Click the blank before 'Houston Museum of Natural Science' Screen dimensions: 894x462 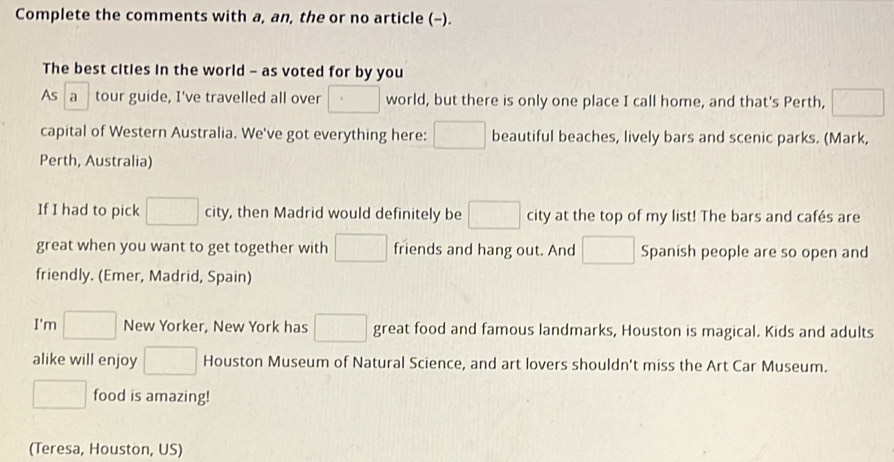coord(170,360)
